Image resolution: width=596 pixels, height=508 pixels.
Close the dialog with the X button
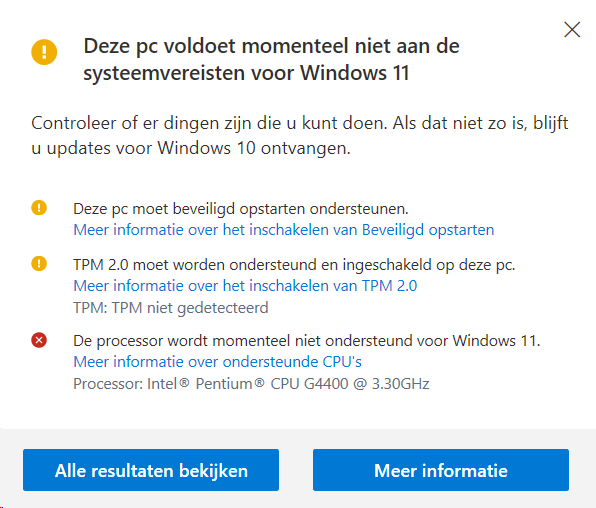tap(572, 30)
